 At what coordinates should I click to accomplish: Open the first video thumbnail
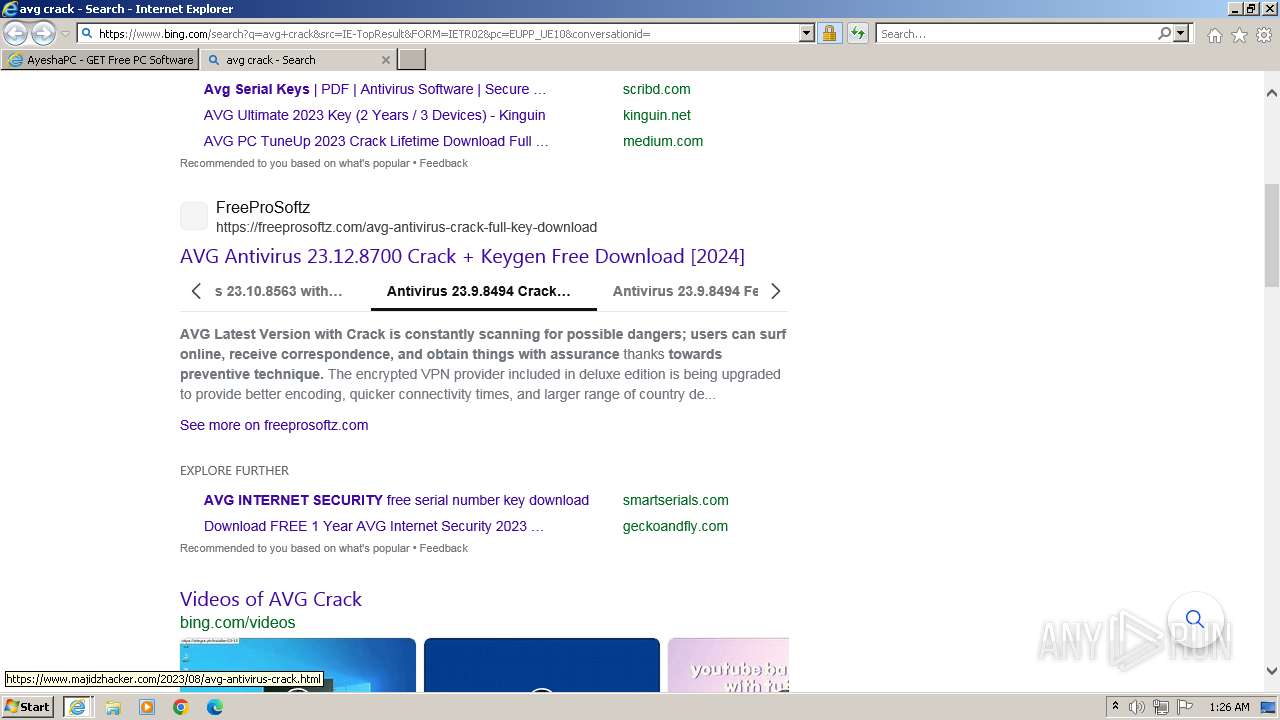[x=298, y=665]
